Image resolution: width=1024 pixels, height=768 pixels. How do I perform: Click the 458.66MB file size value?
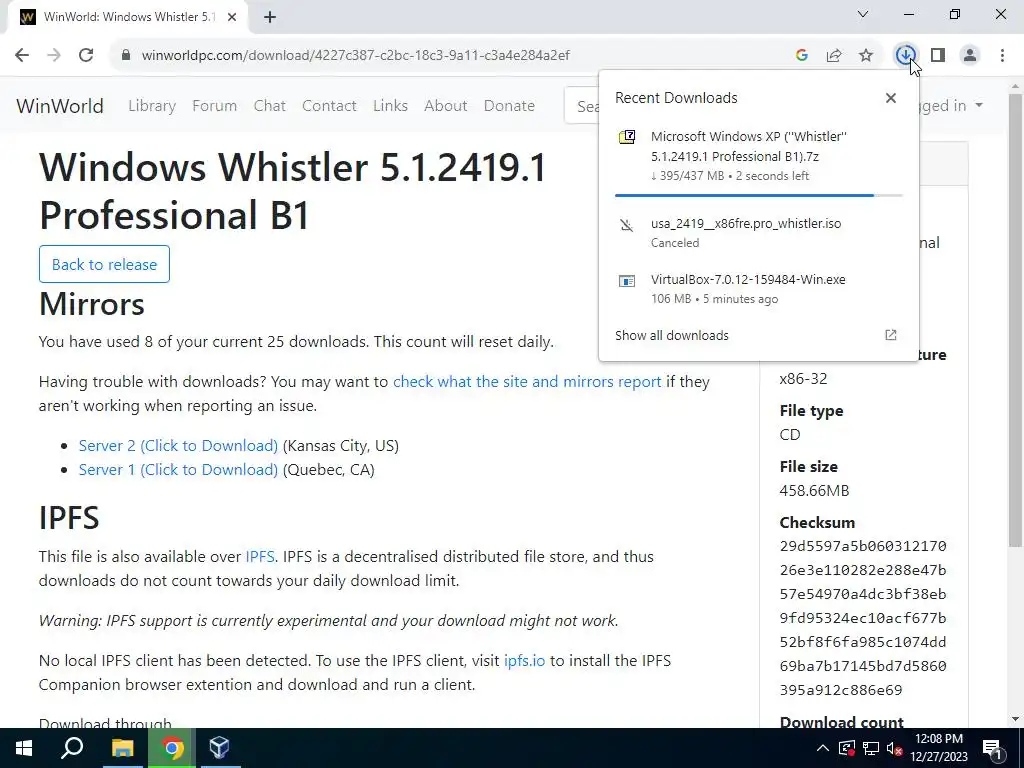[814, 490]
